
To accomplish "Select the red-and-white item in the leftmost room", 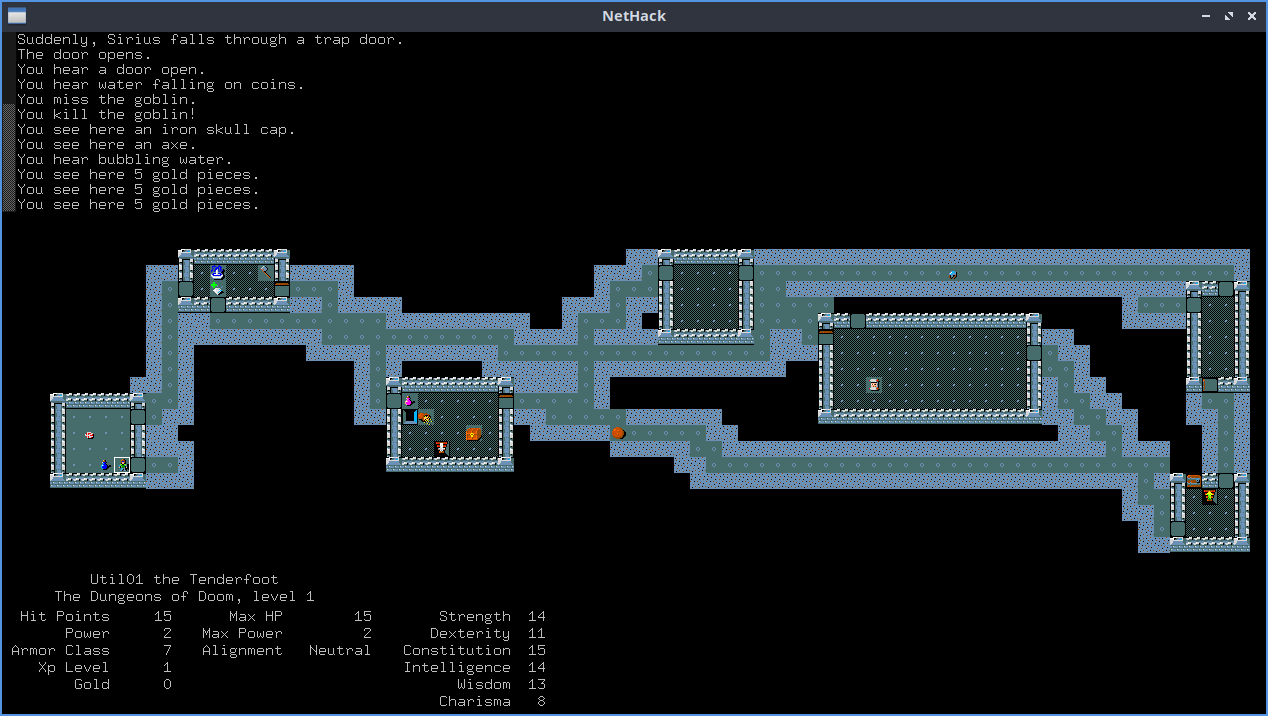I will point(90,433).
